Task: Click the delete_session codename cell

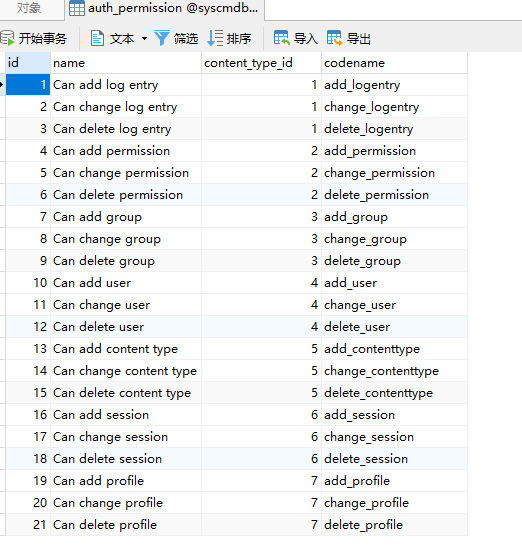Action: (x=394, y=458)
